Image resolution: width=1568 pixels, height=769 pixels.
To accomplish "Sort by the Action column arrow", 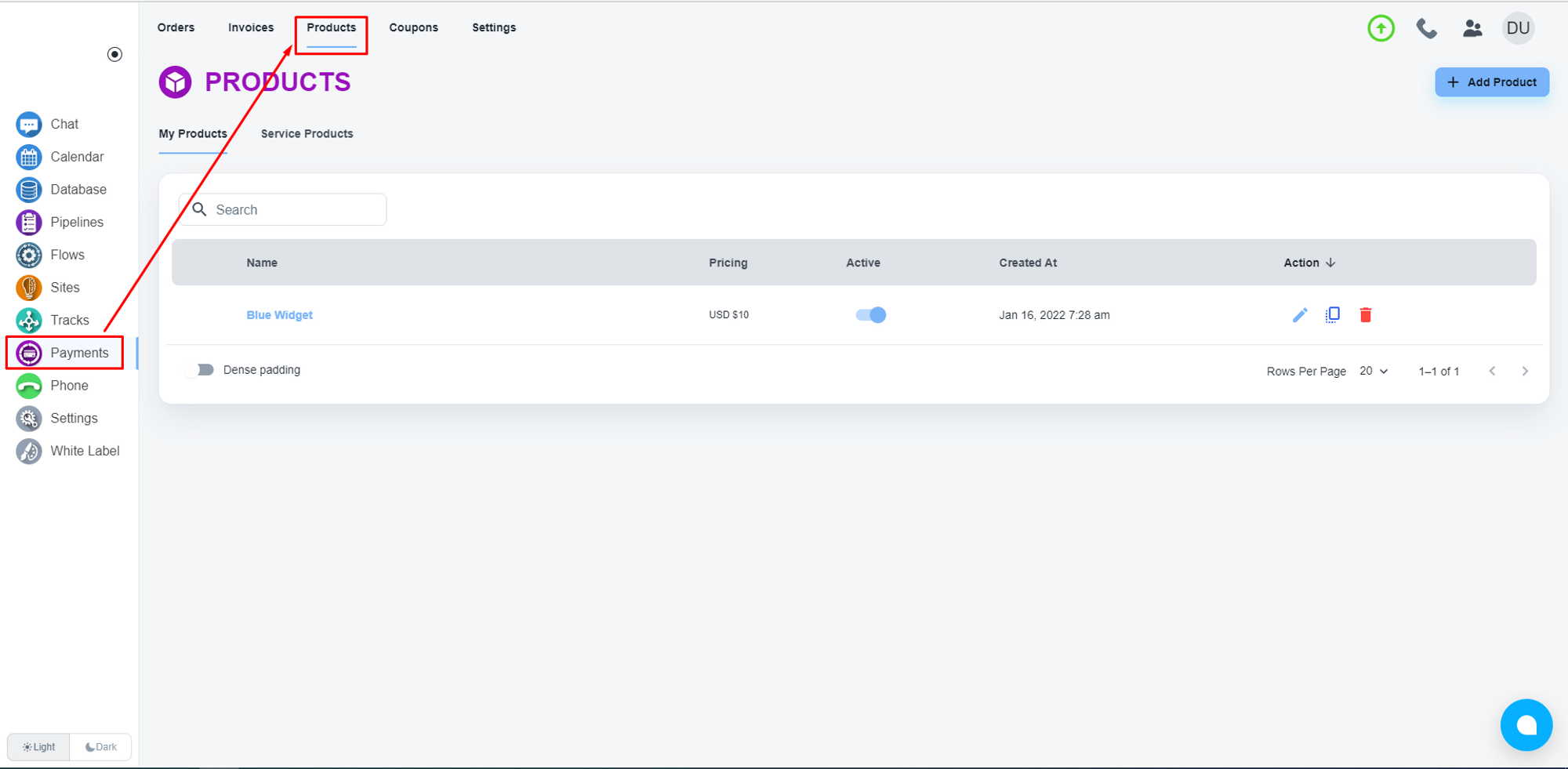I will click(1330, 263).
